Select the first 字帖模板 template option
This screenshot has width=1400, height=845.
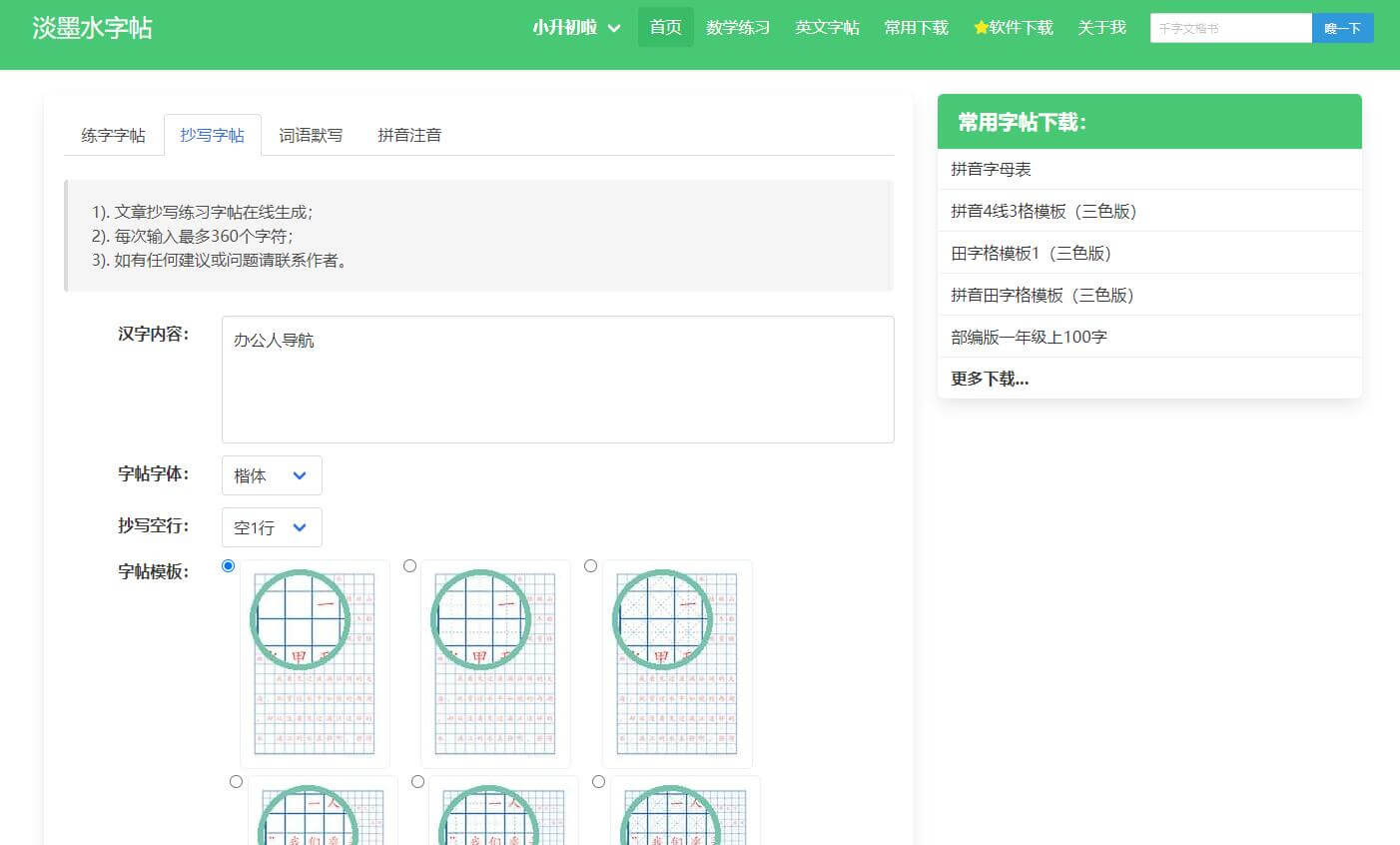(228, 565)
